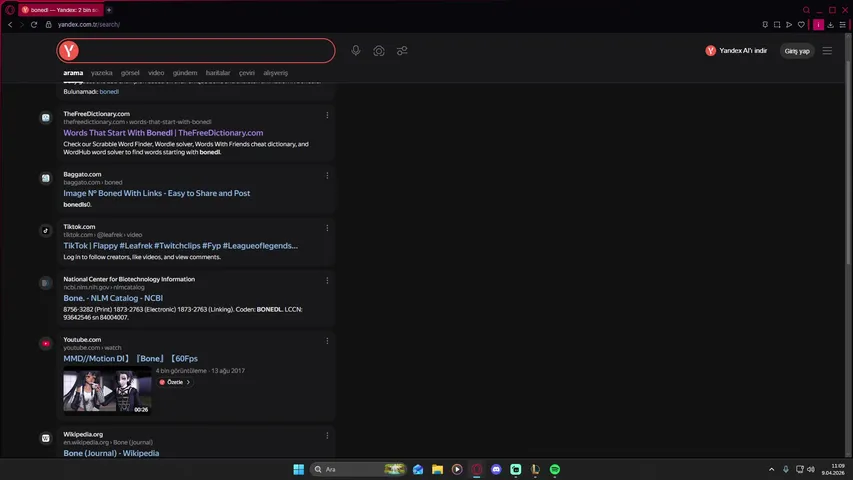Open the snapshot tool in the address bar
The image size is (853, 480).
[x=777, y=24]
